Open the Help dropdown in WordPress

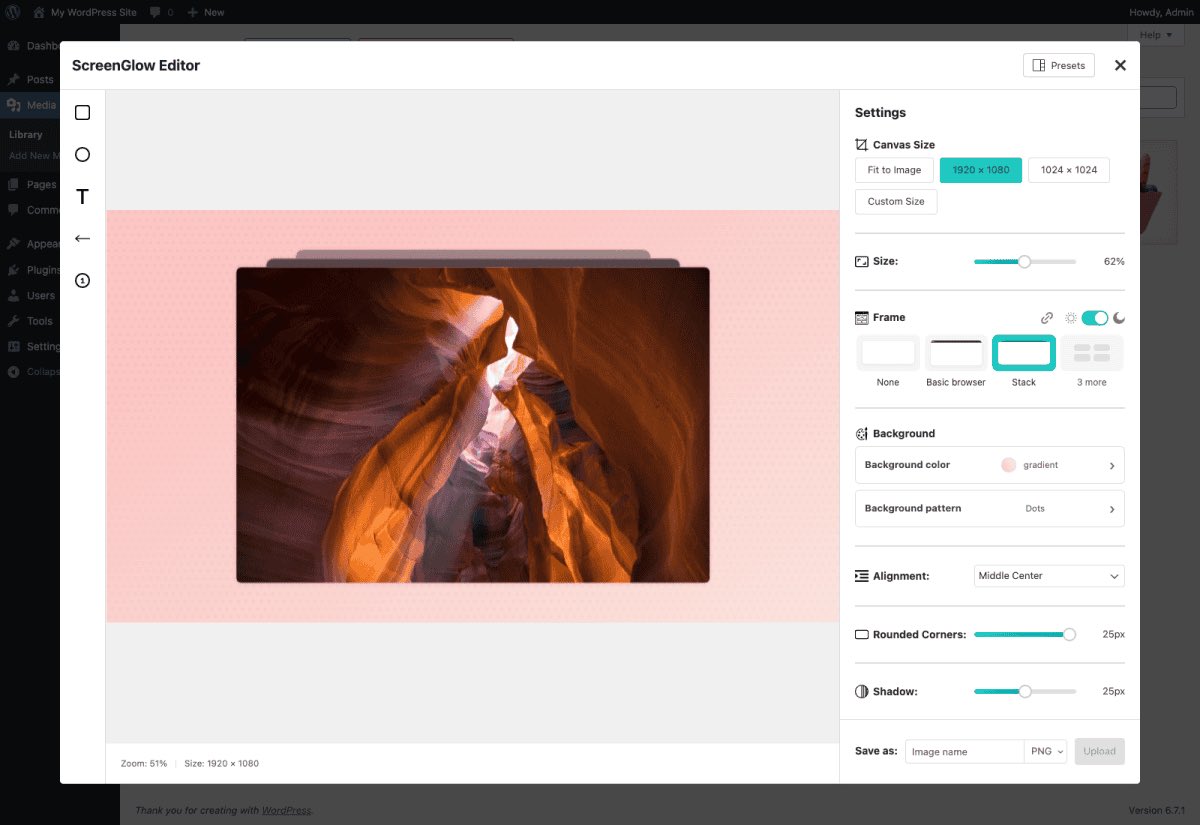[1155, 35]
